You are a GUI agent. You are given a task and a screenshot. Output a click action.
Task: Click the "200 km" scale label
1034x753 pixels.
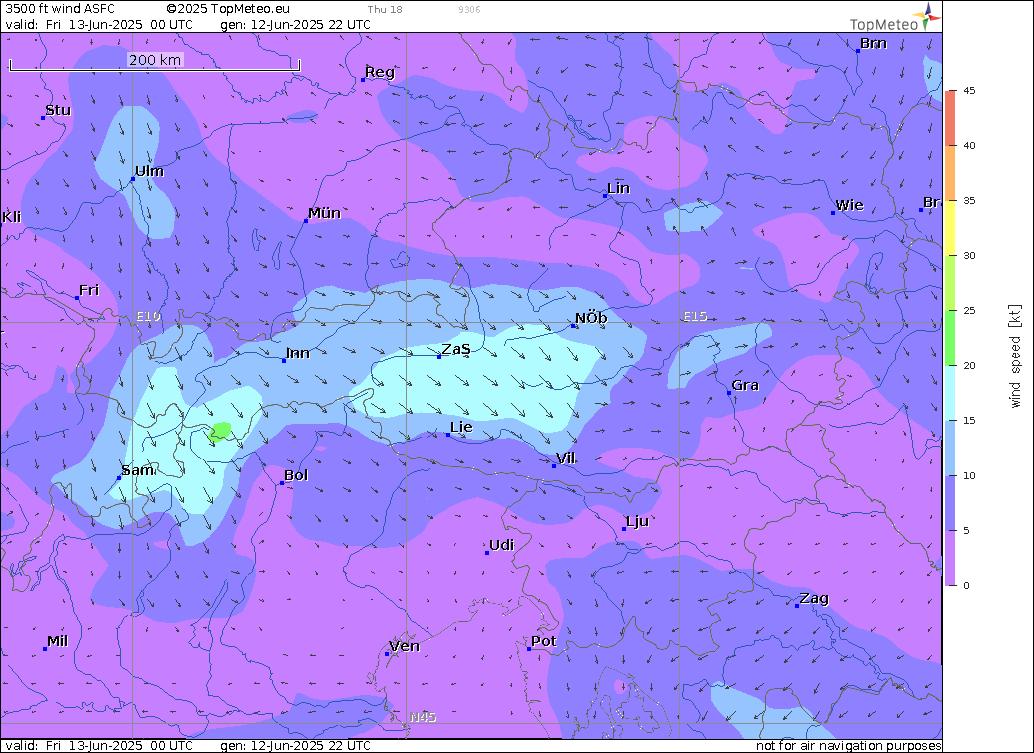pyautogui.click(x=155, y=60)
